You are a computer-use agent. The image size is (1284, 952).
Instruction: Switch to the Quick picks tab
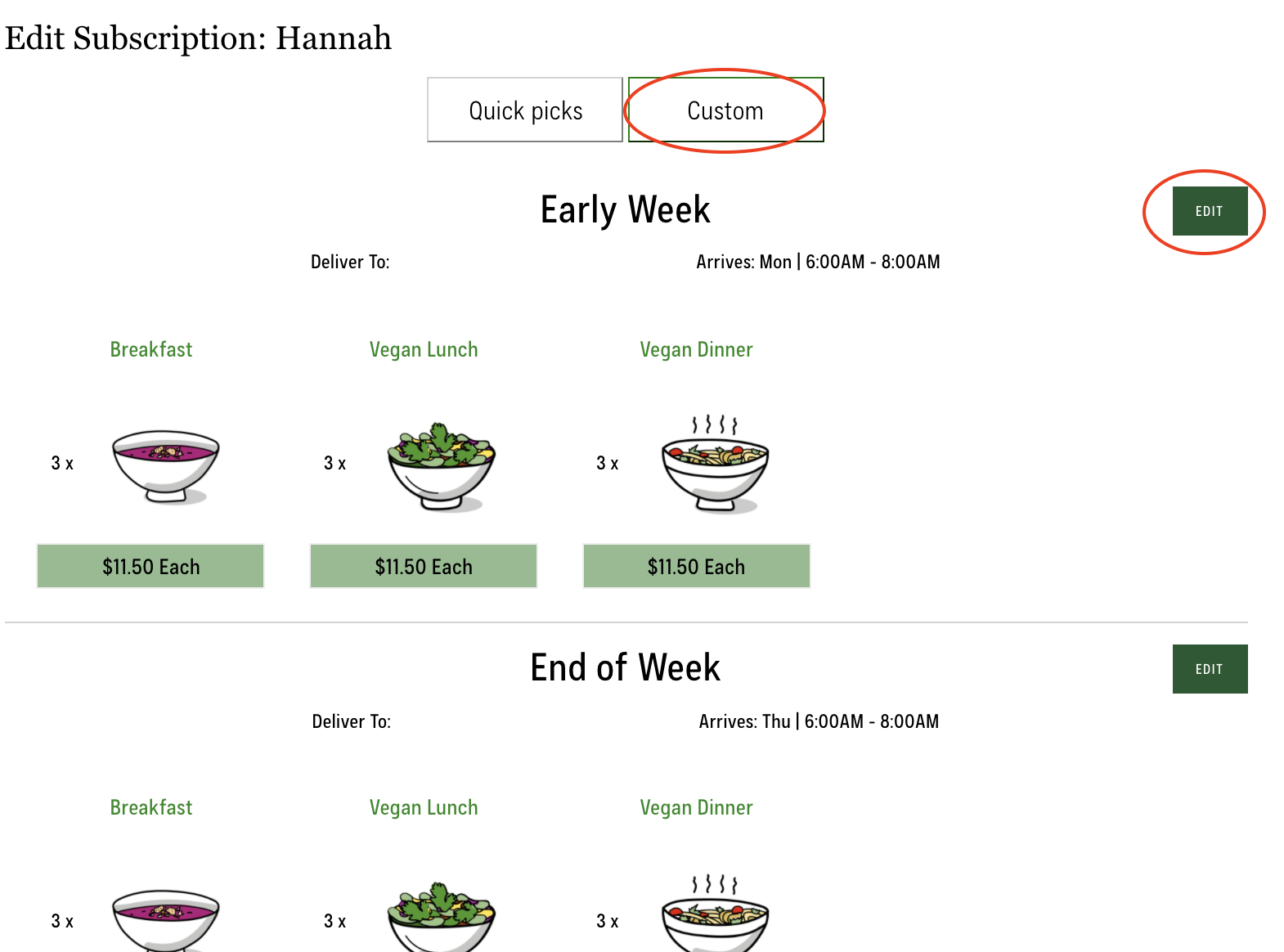[x=525, y=110]
